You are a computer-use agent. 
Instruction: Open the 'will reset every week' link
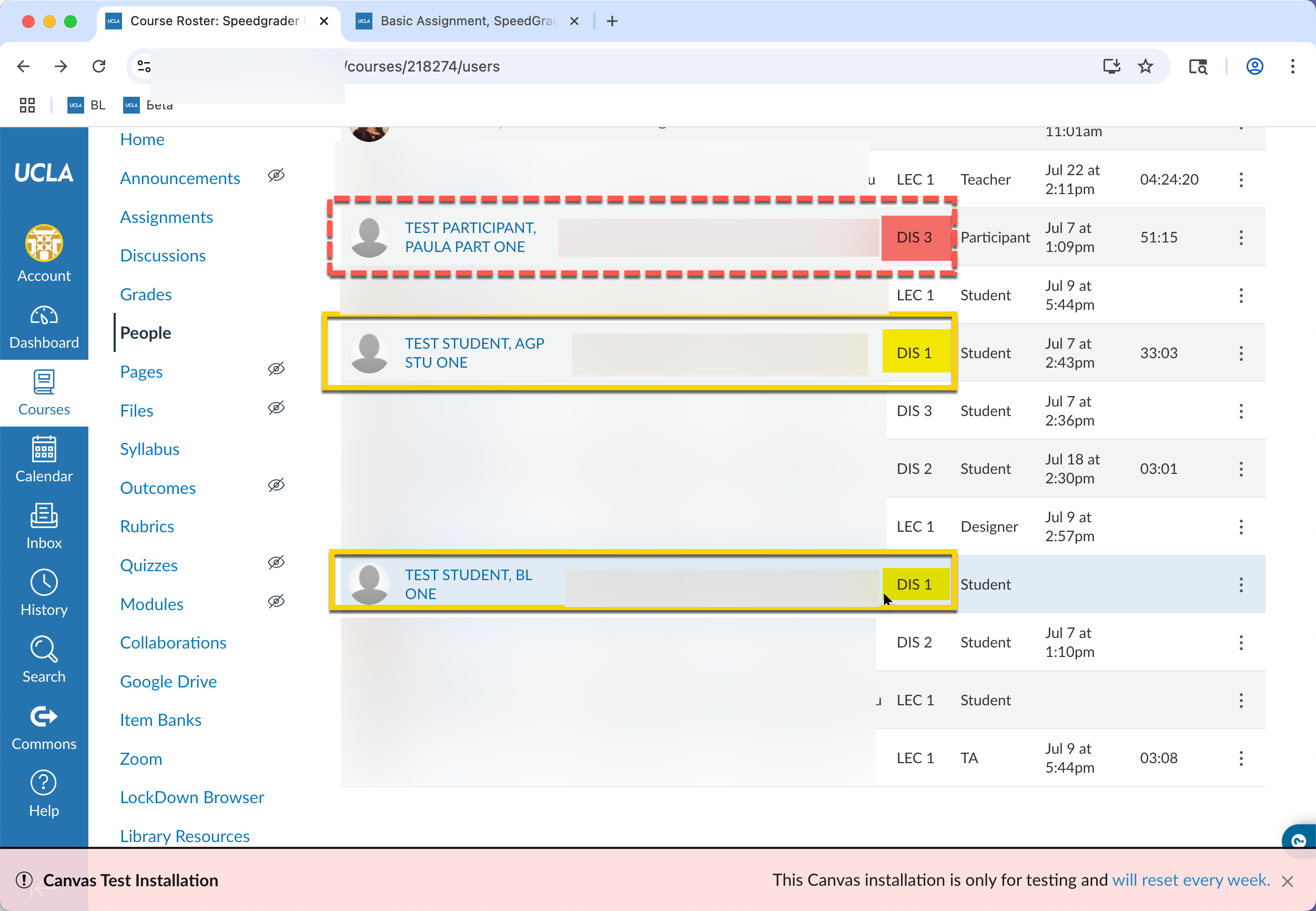click(x=1190, y=879)
